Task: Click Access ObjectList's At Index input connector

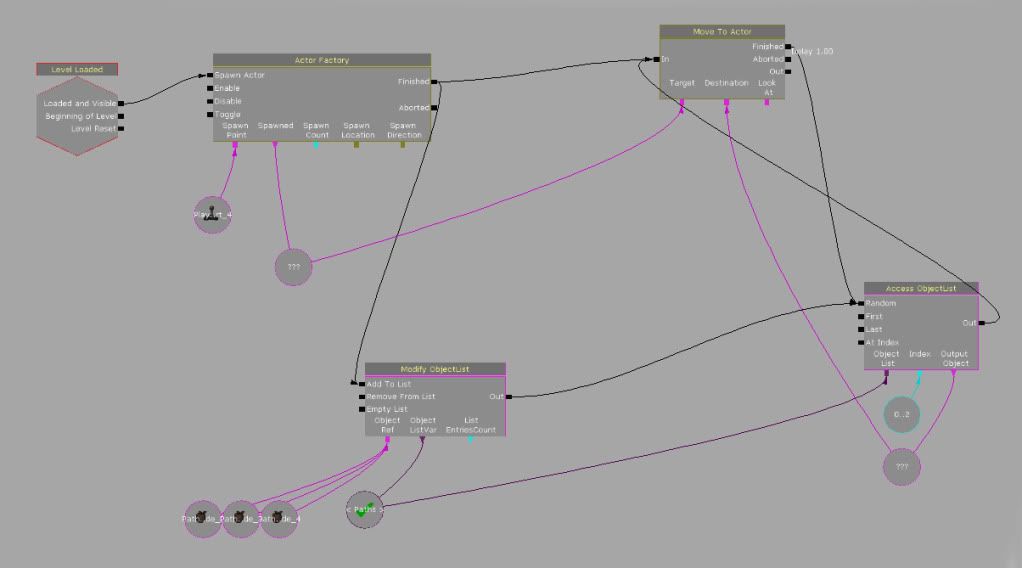Action: coord(861,342)
